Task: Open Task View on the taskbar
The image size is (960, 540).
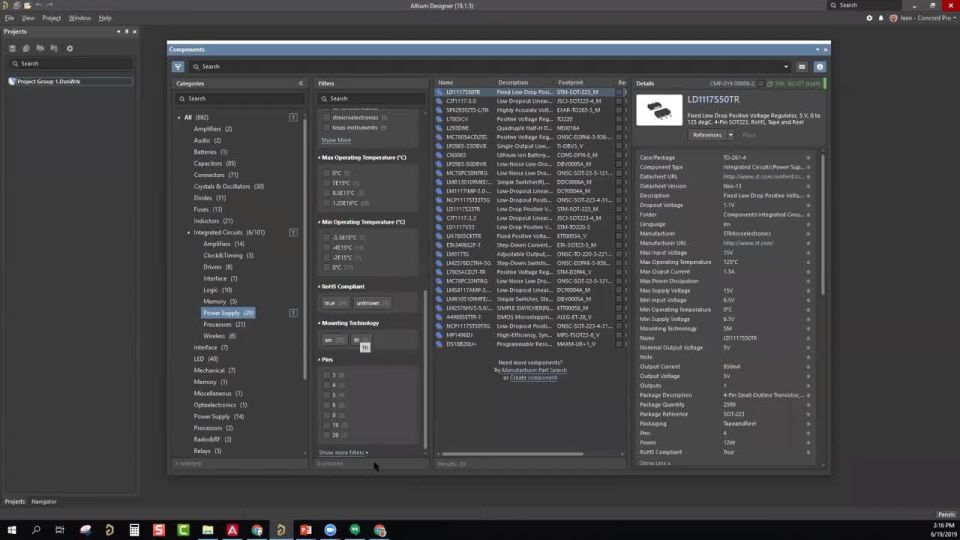Action: [x=60, y=530]
